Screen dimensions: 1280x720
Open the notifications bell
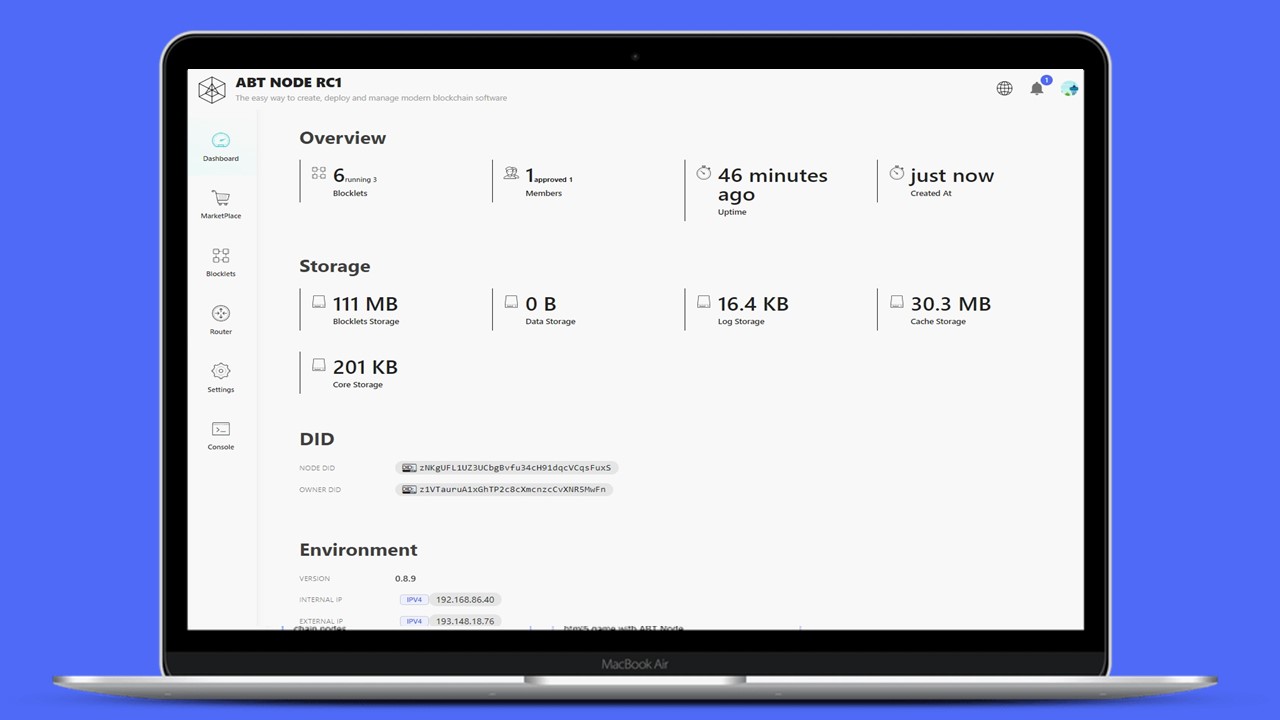coord(1037,89)
